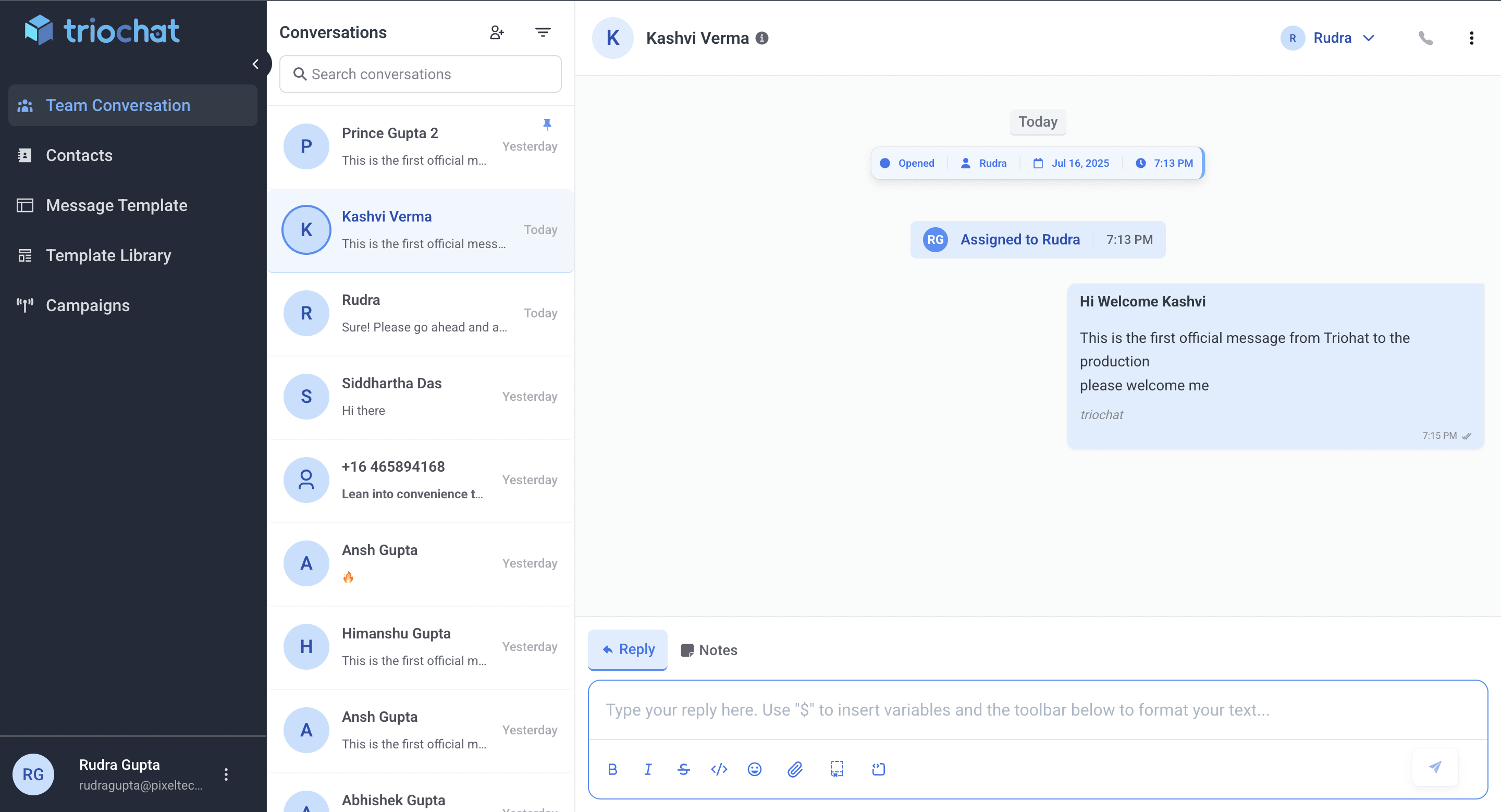Insert an emoji with smiley icon
The height and width of the screenshot is (812, 1501).
coord(754,769)
